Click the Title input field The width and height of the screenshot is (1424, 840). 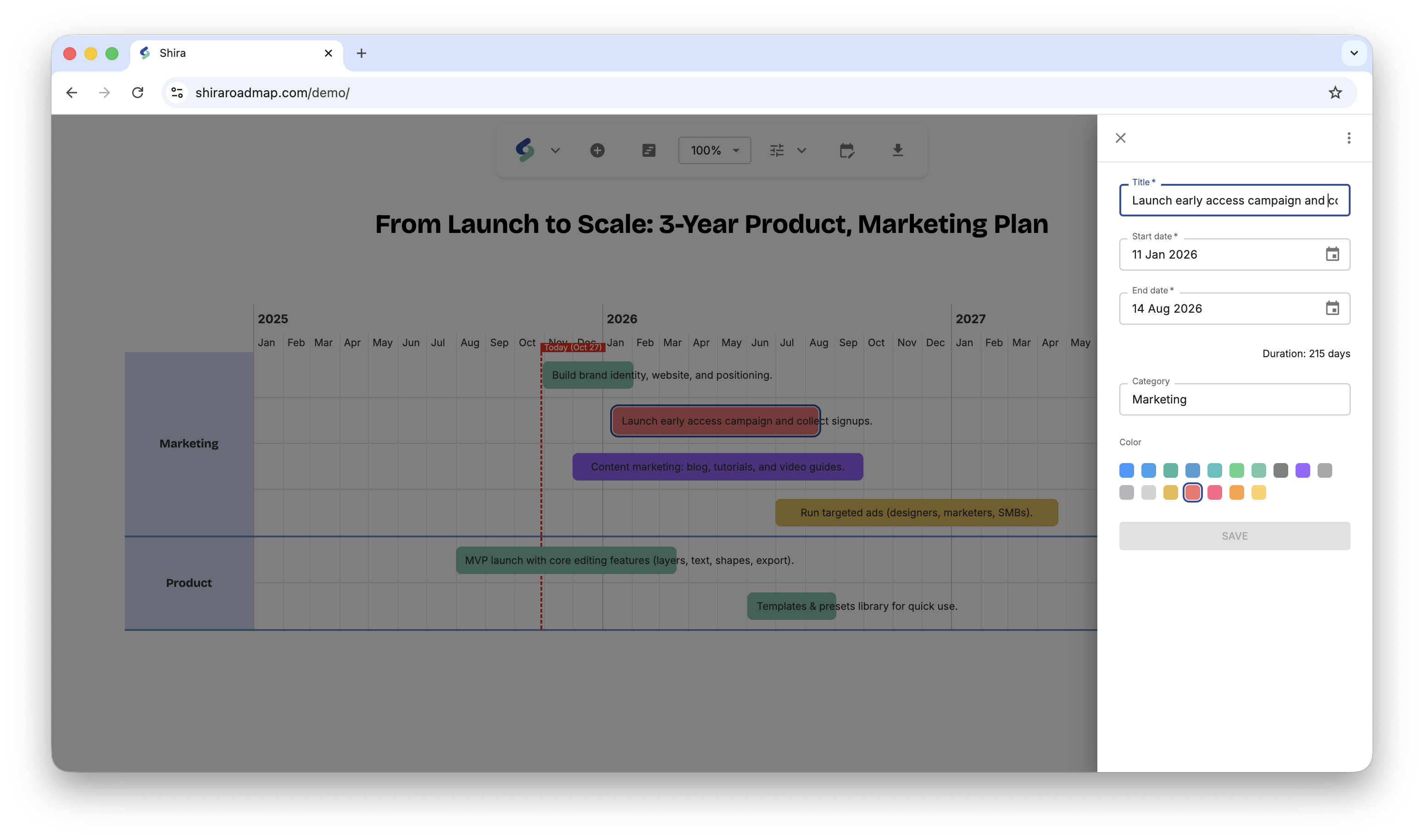1235,200
